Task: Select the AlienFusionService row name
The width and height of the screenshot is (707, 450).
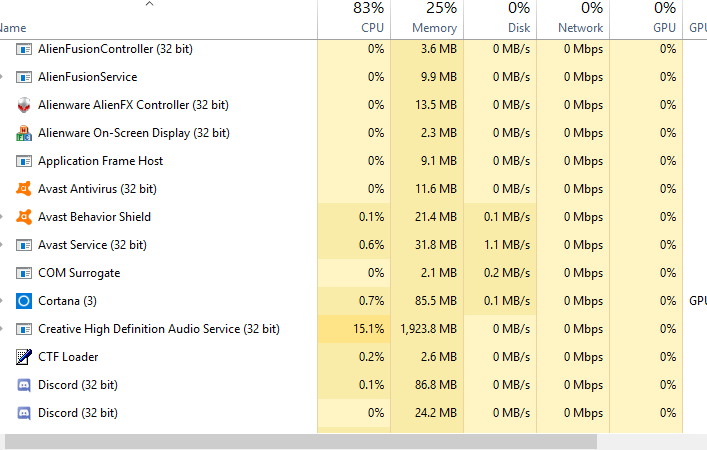Action: [87, 77]
